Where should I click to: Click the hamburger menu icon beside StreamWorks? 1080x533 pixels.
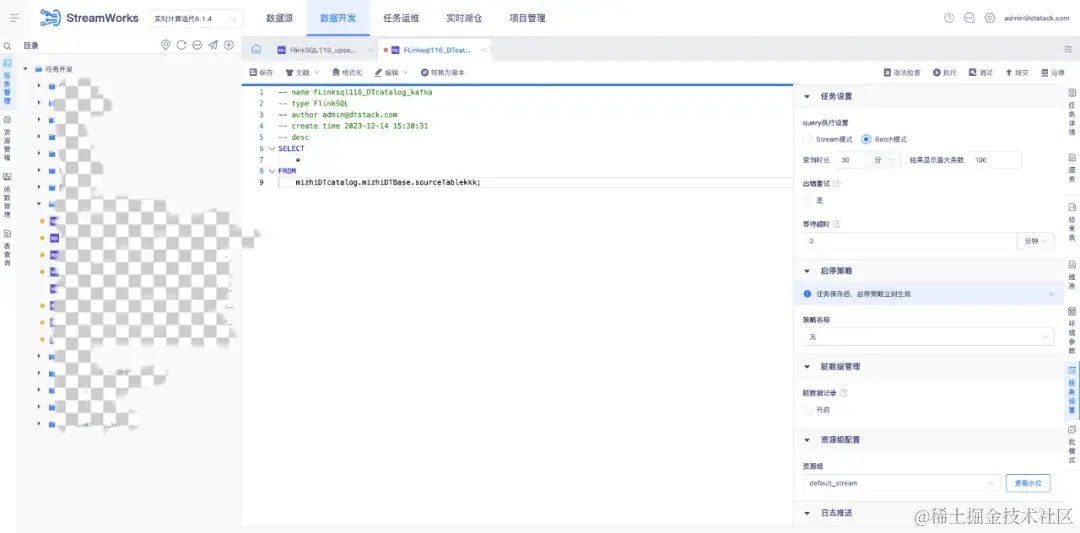[x=14, y=19]
